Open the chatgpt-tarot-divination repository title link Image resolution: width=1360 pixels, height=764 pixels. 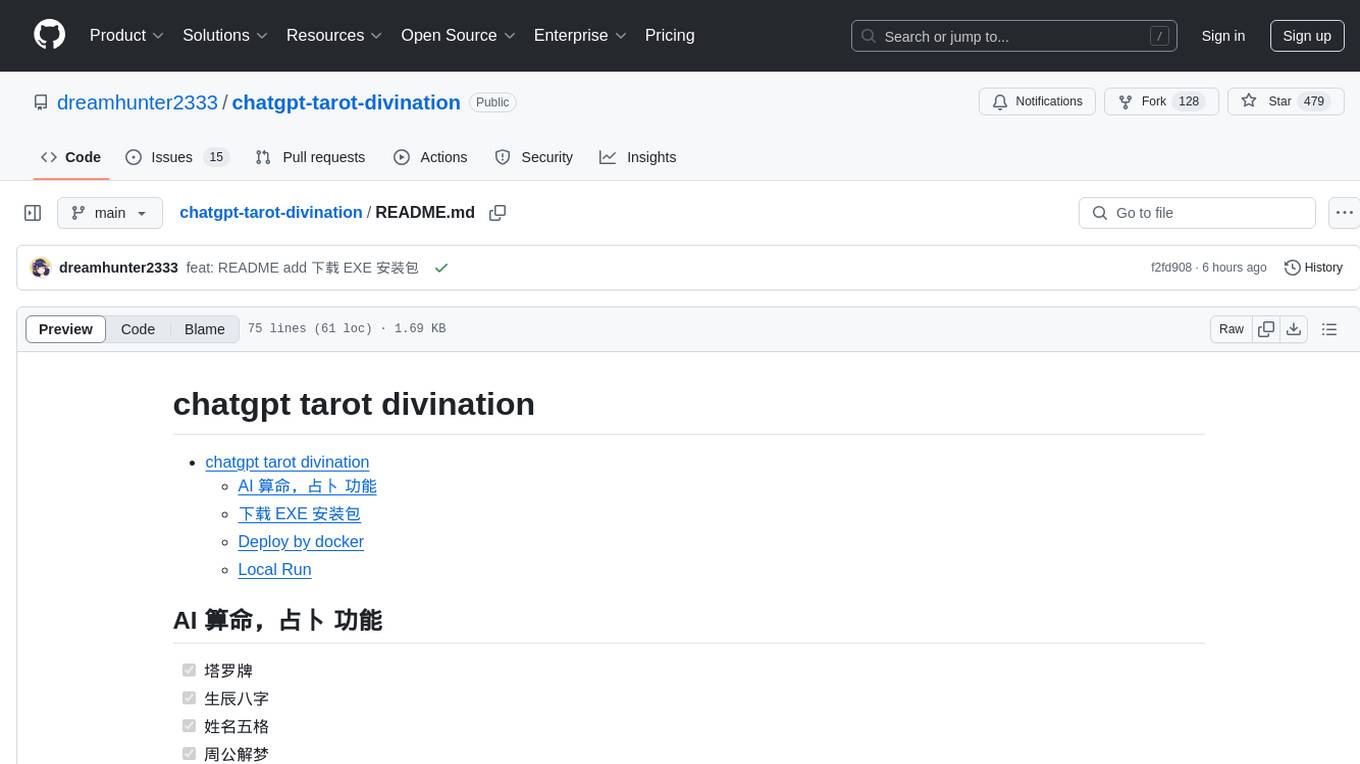[x=346, y=102]
